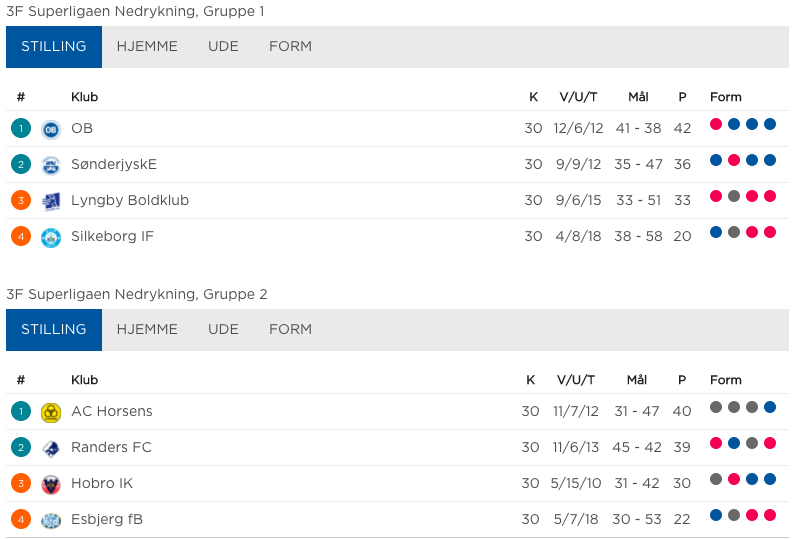This screenshot has height=539, width=795.
Task: Click the Hobro IK club crest
Action: [51, 484]
